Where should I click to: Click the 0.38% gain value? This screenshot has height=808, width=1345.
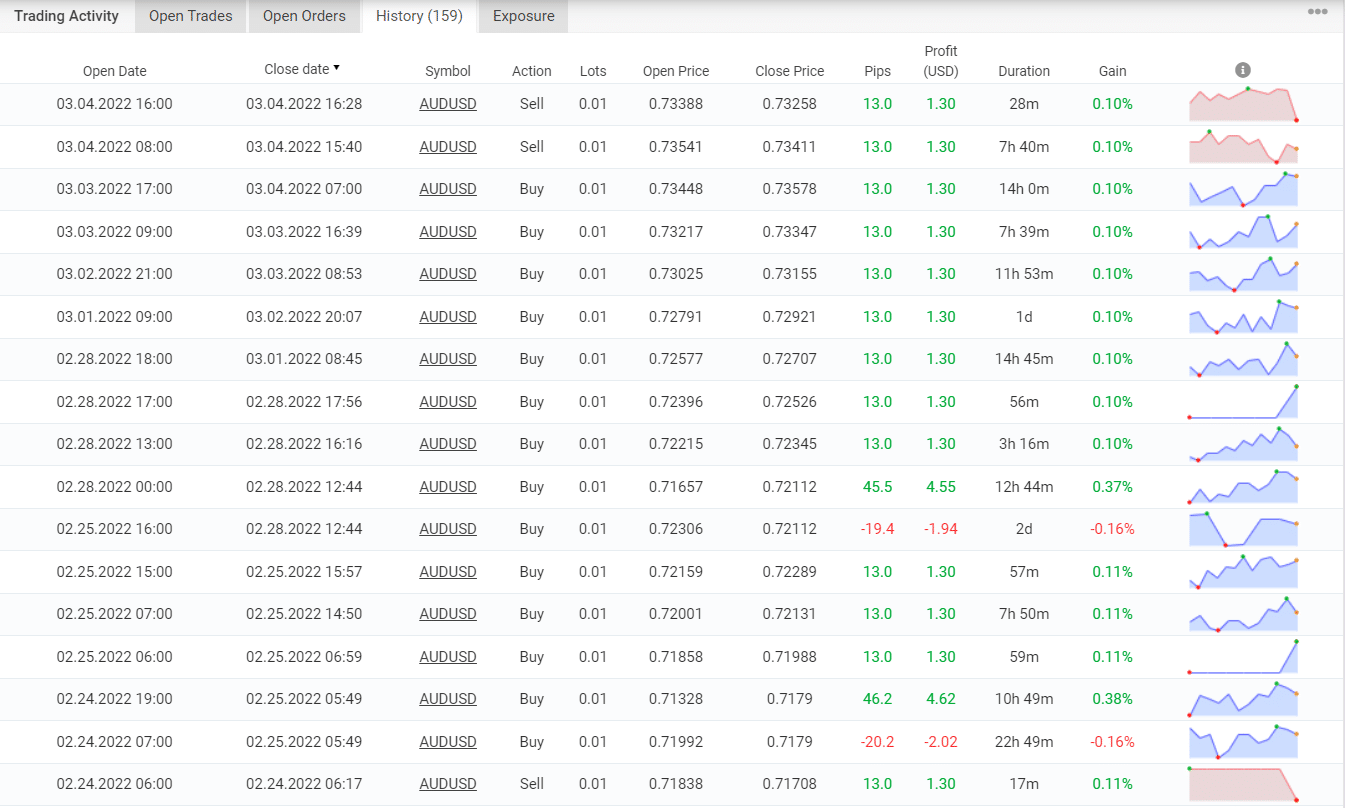click(x=1113, y=699)
